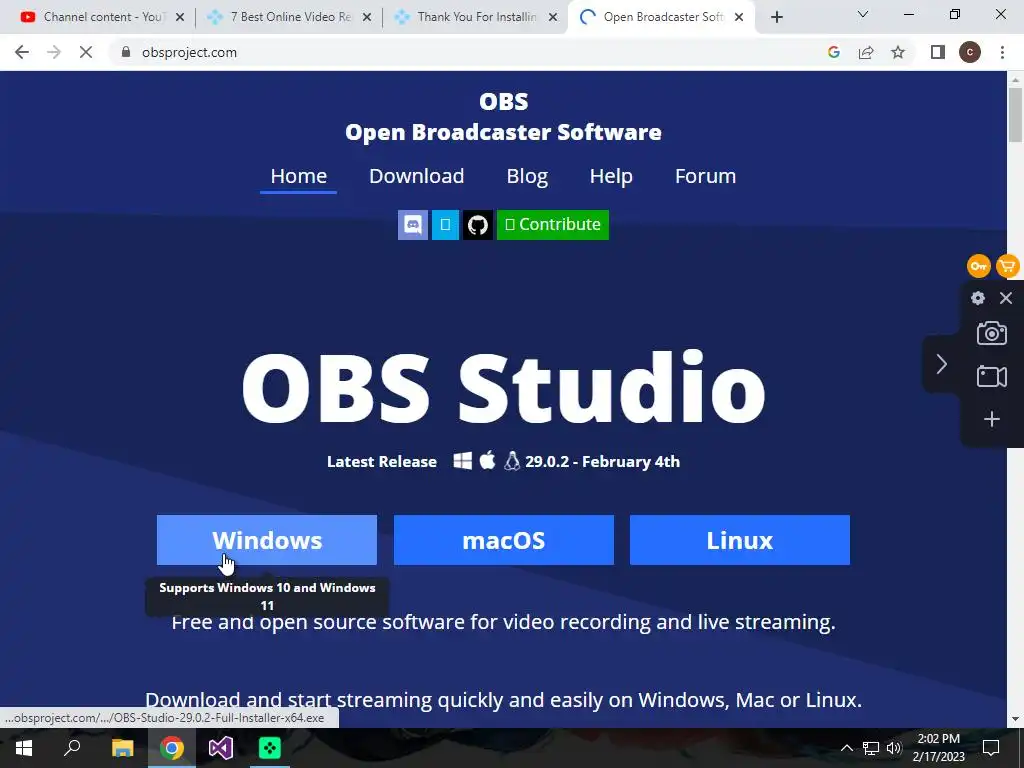The height and width of the screenshot is (768, 1024).
Task: Click the 29.0.2 - February 4th text
Action: tap(603, 462)
